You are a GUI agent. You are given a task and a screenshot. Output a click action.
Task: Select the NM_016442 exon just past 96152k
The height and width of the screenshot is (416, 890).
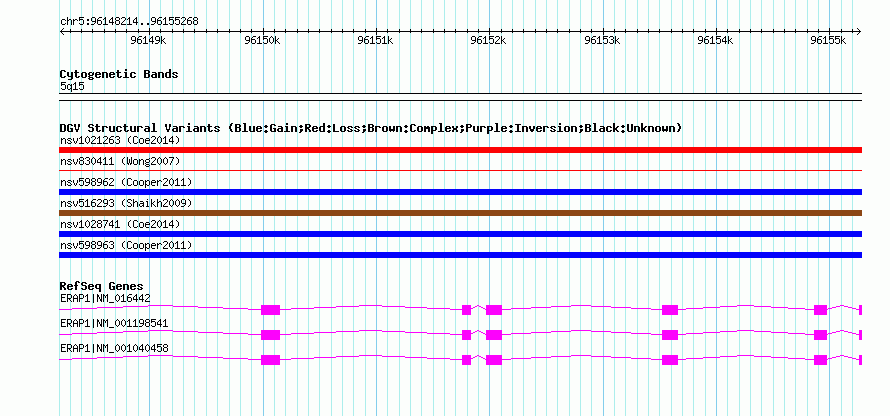pos(494,310)
